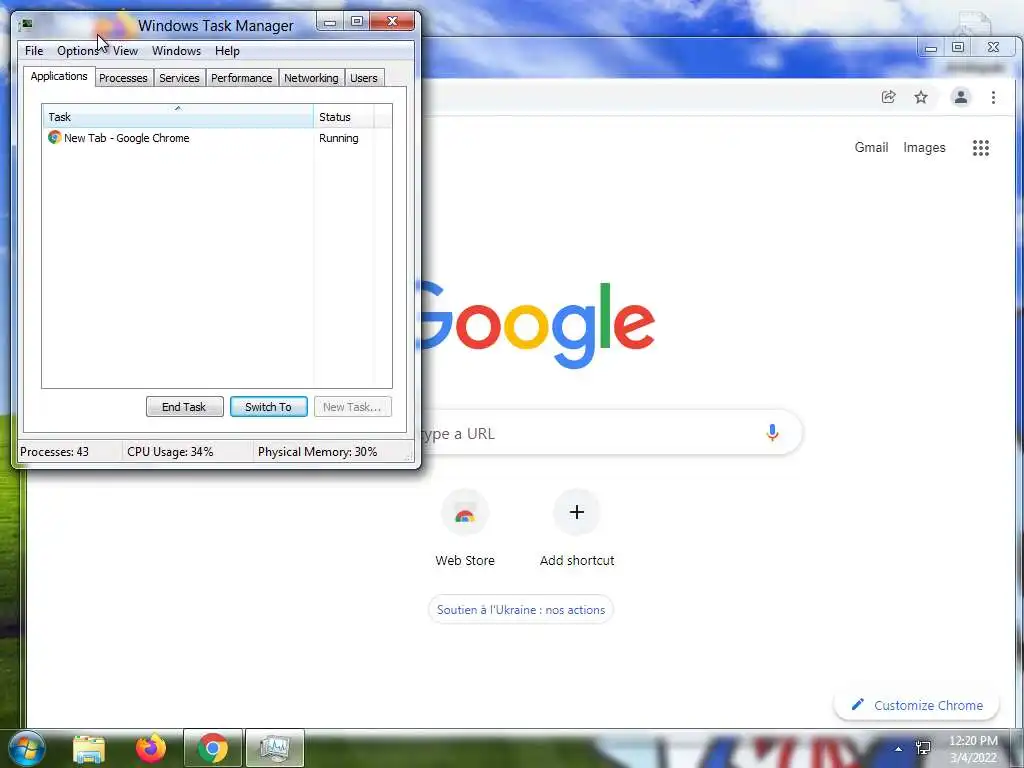Sort by the Task column header

[178, 116]
